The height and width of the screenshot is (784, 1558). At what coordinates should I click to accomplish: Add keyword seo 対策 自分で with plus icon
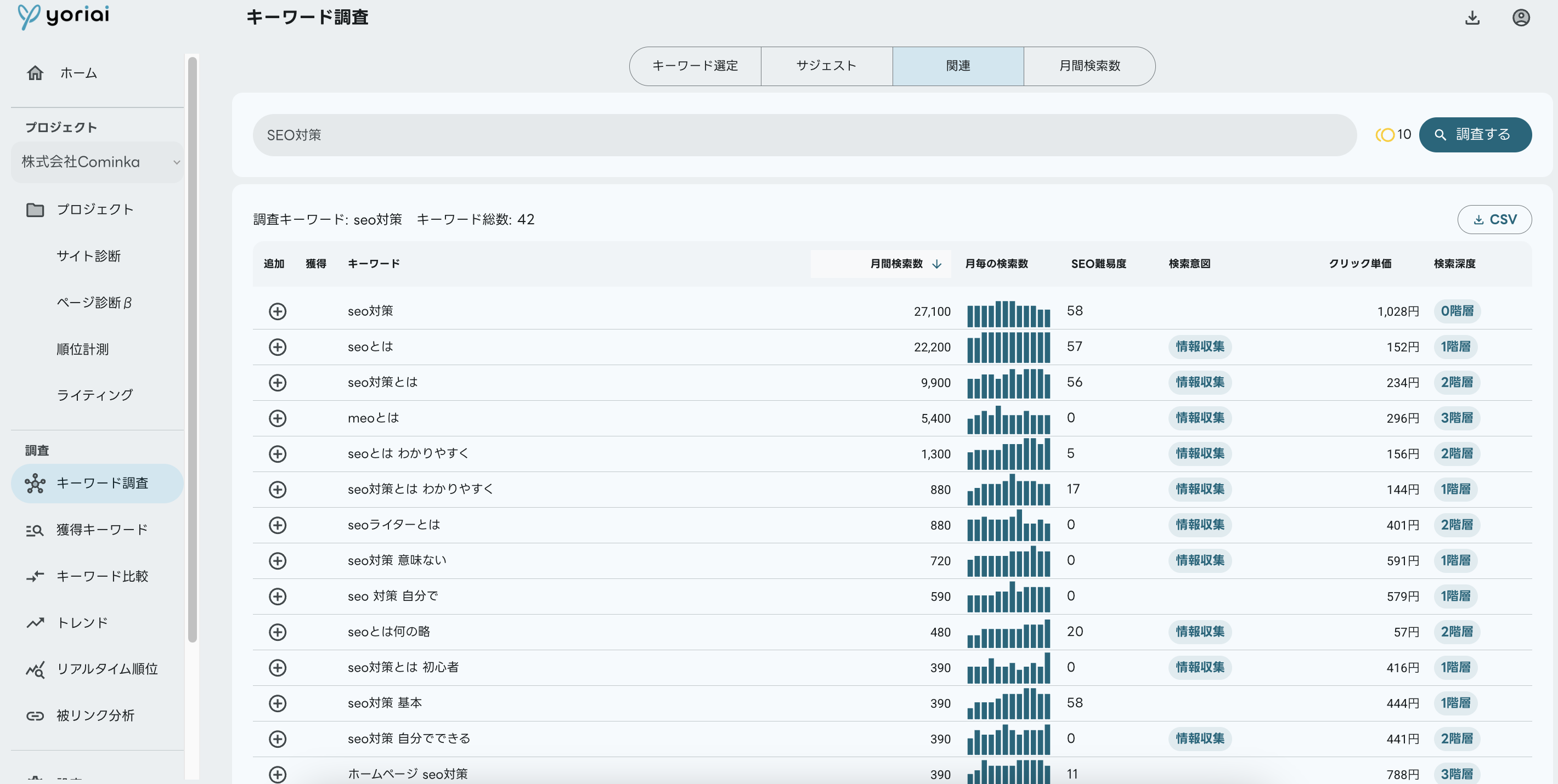pos(277,596)
